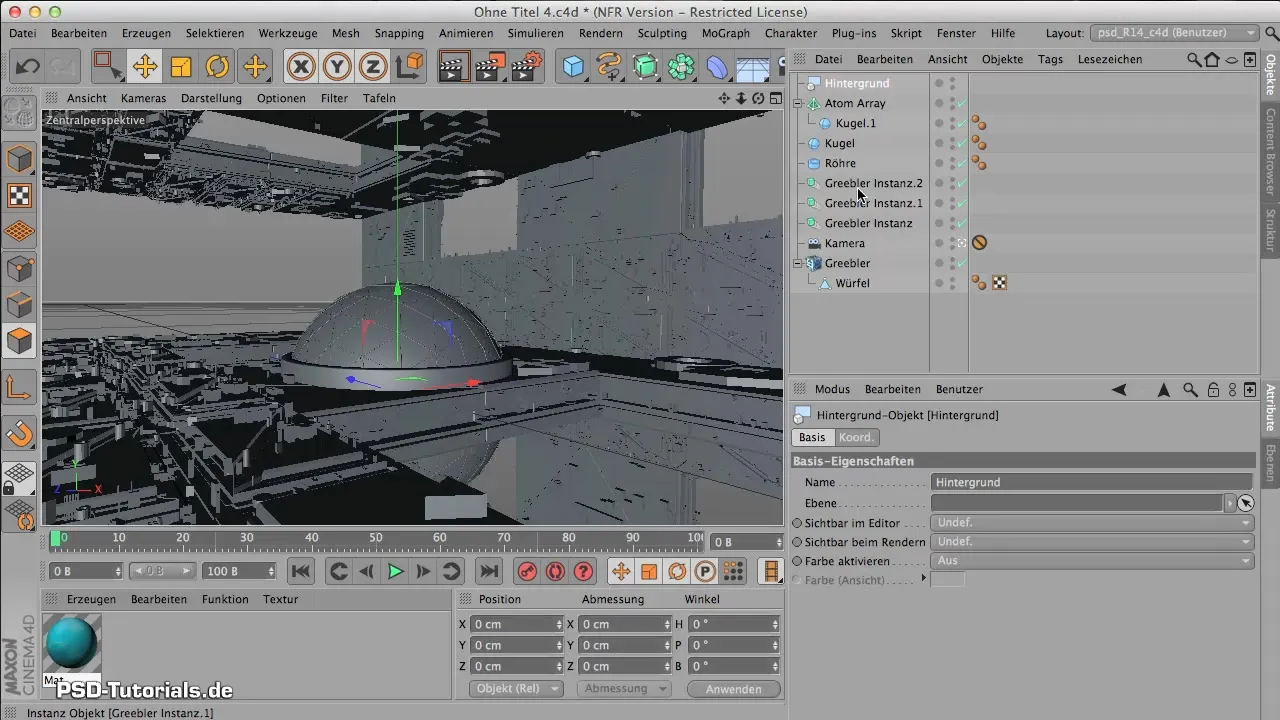Click the Autokeying record button

[555, 571]
